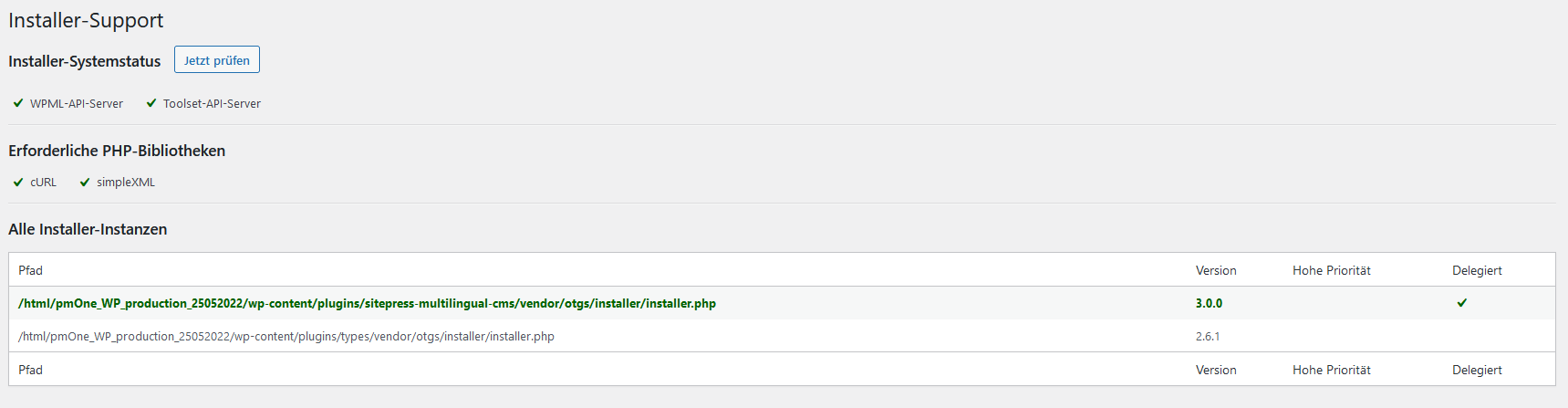1568x408 pixels.
Task: Click the Pfad column header at top
Action: click(x=30, y=270)
